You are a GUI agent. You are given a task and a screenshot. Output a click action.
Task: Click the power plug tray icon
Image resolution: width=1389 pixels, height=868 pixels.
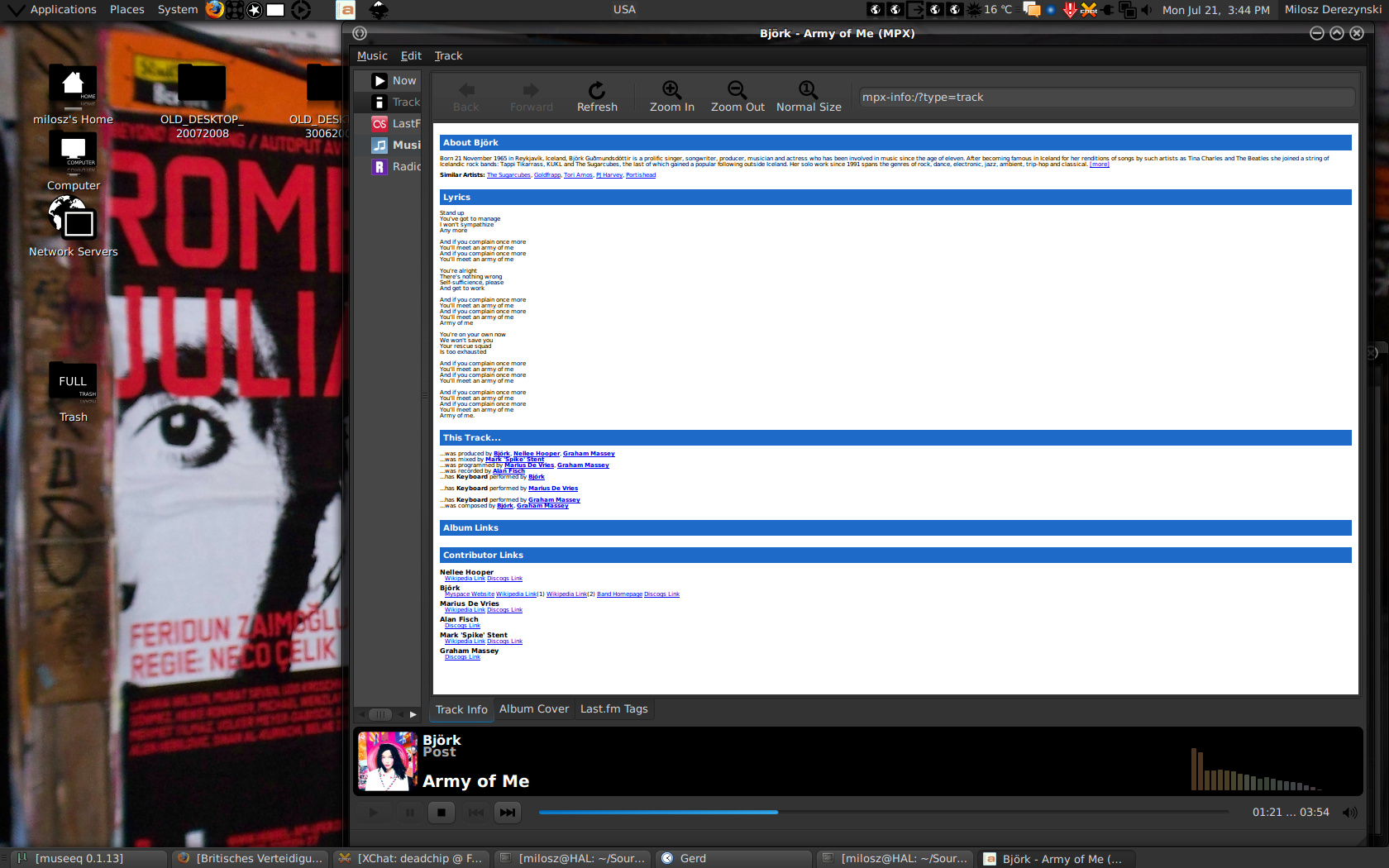[x=1108, y=10]
